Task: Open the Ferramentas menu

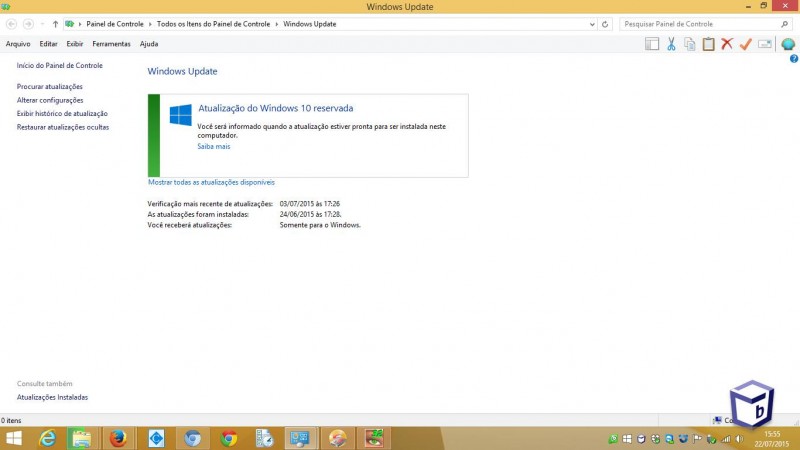Action: [x=111, y=44]
